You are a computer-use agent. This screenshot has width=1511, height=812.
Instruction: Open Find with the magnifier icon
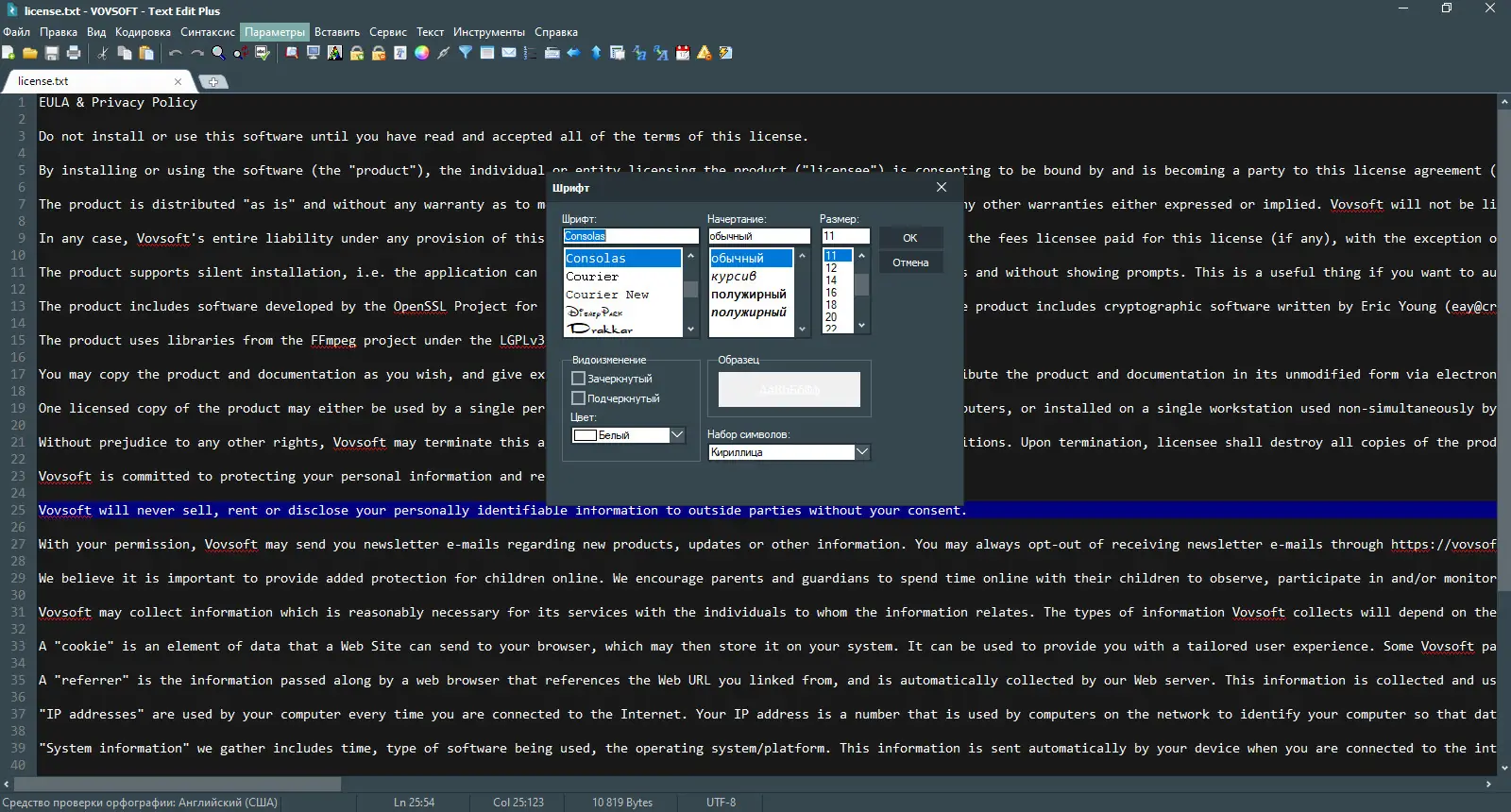[219, 53]
